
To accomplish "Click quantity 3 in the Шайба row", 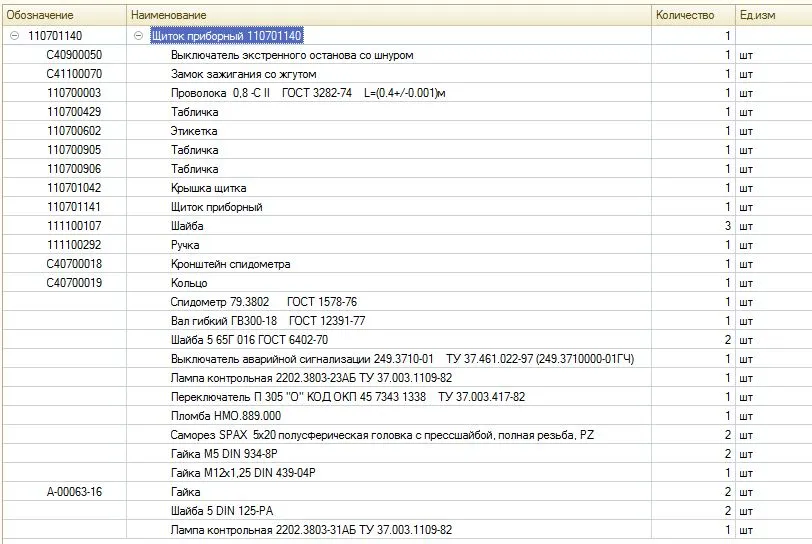I will coord(728,226).
